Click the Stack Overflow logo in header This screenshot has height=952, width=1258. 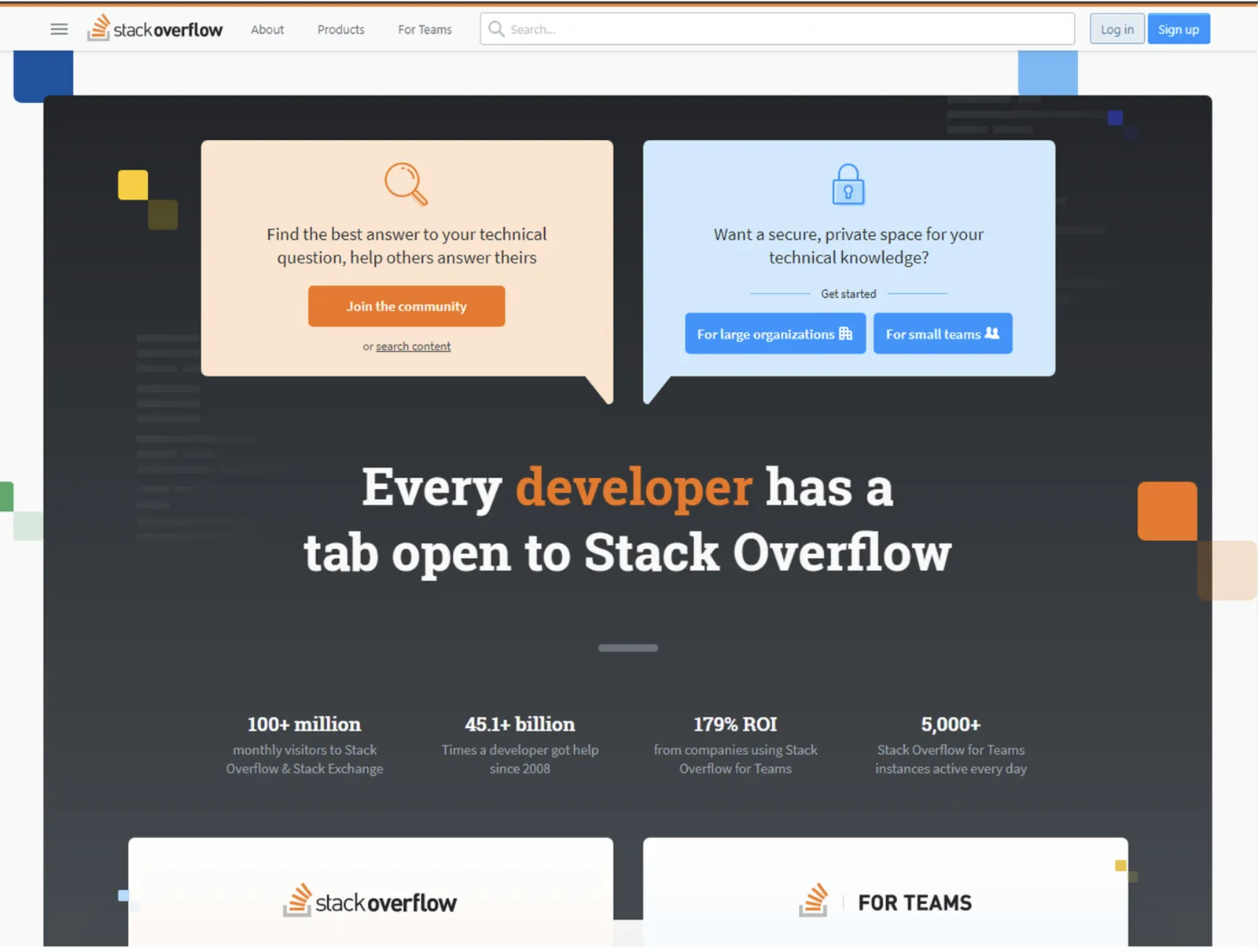point(155,28)
